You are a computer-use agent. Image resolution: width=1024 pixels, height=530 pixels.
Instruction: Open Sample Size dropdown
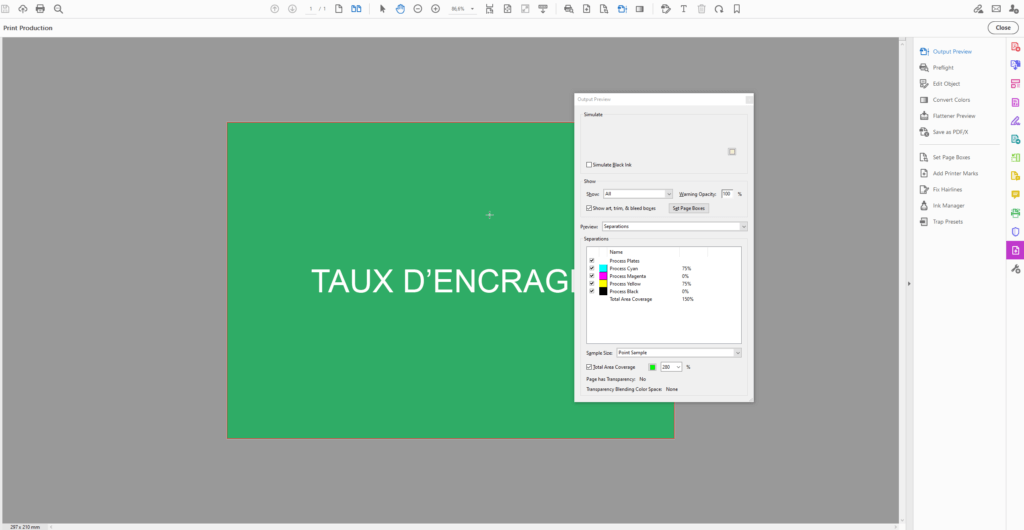679,352
